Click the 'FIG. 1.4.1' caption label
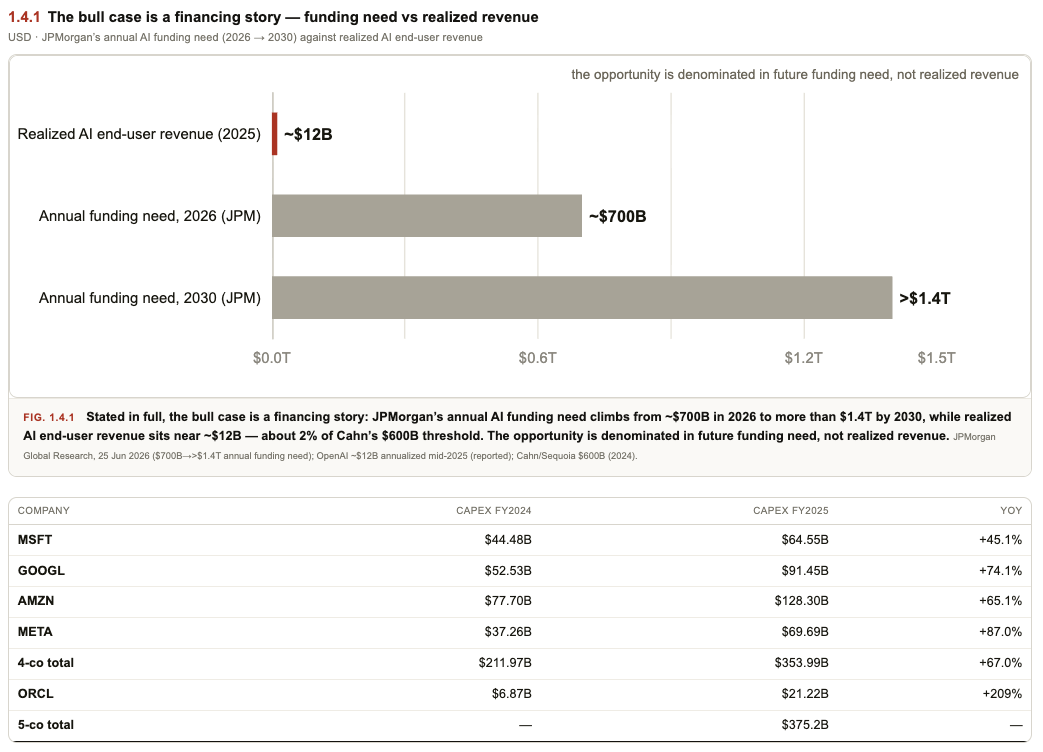The width and height of the screenshot is (1043, 752). click(49, 417)
